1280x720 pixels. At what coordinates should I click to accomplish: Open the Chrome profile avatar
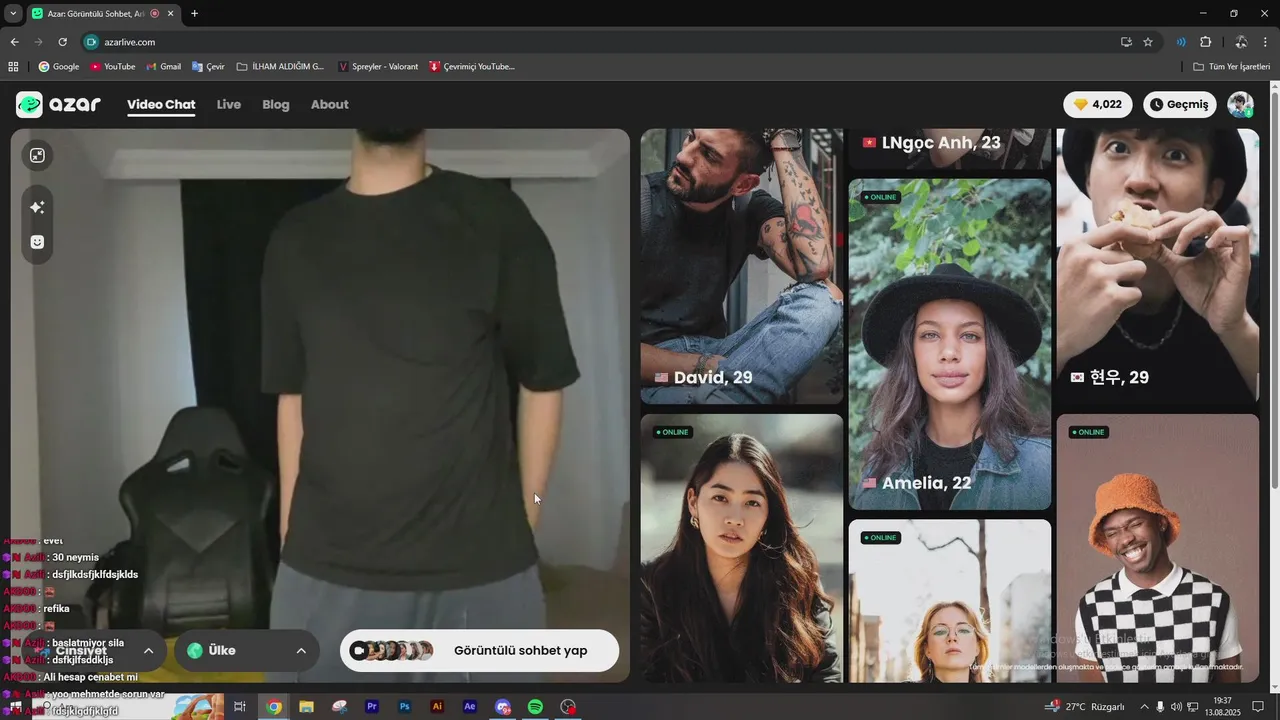[x=1241, y=42]
